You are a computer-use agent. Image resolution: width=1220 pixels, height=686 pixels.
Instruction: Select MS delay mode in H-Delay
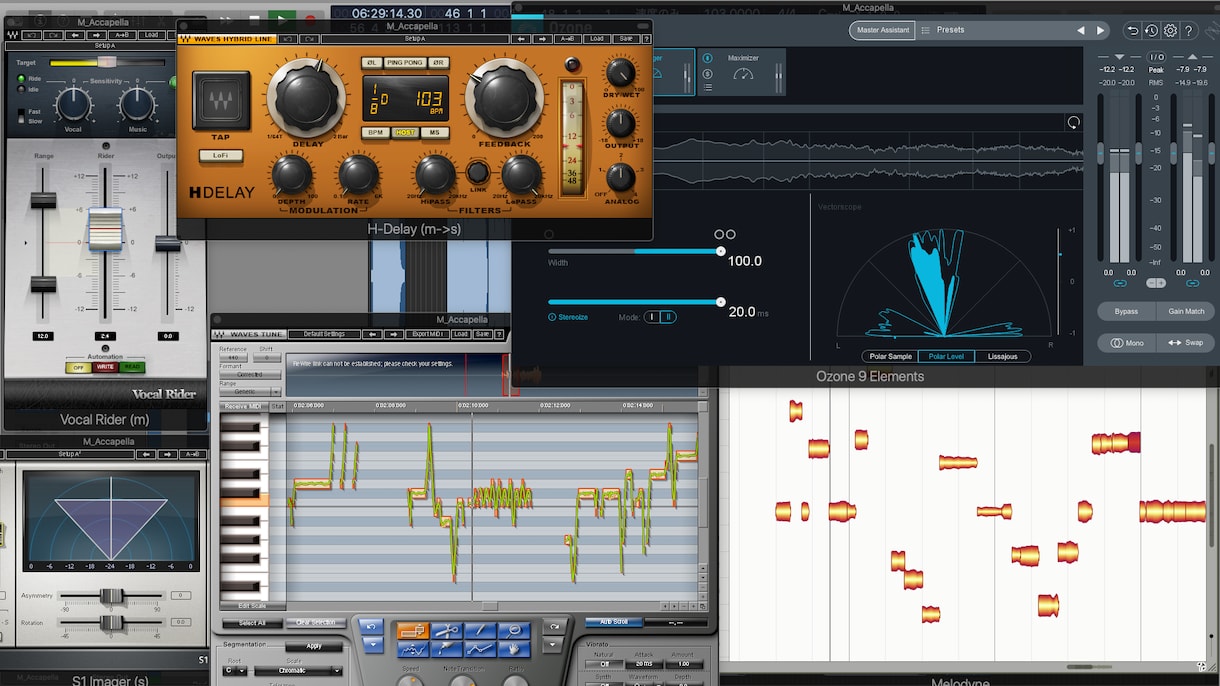coord(435,132)
